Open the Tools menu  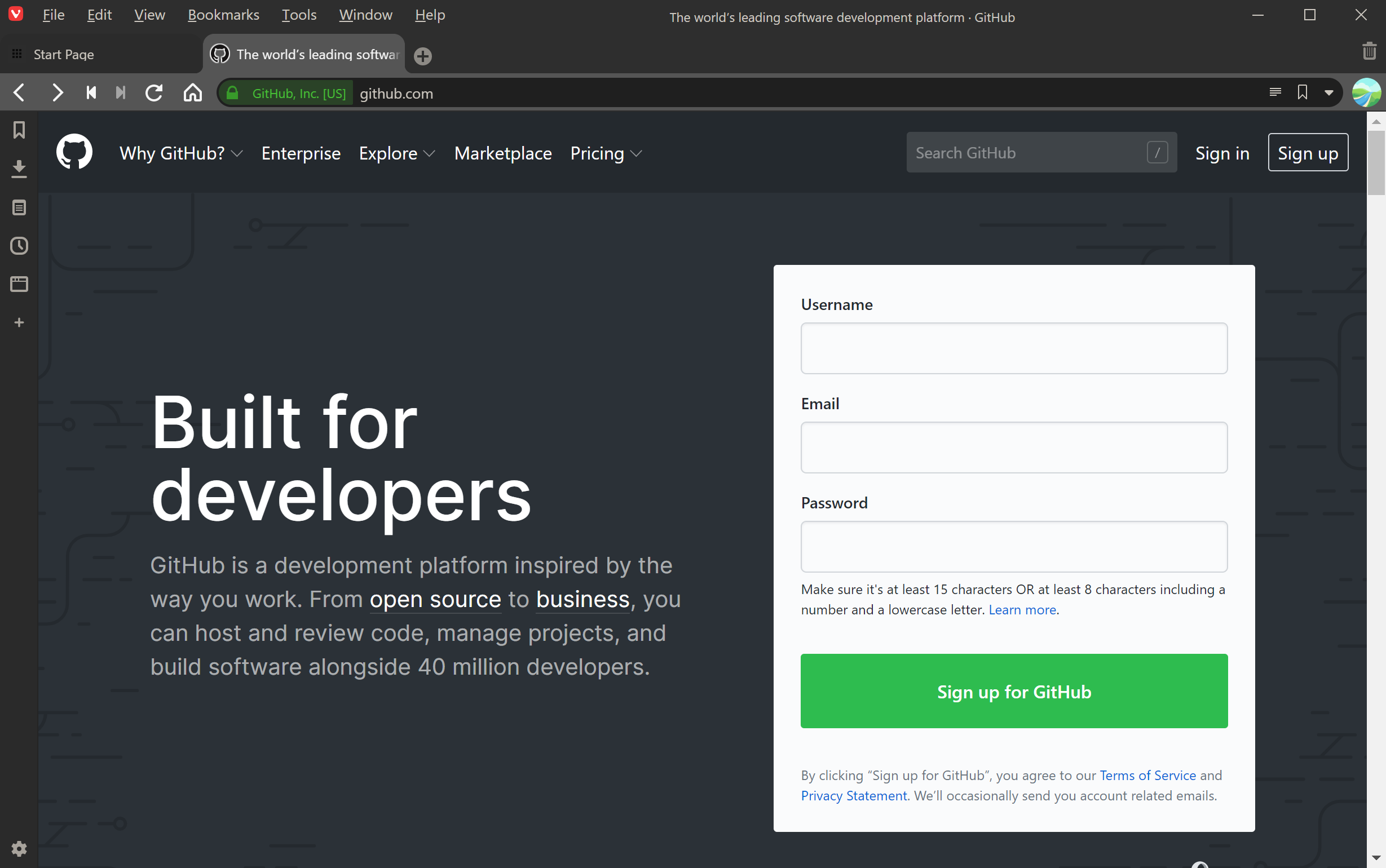click(x=298, y=15)
